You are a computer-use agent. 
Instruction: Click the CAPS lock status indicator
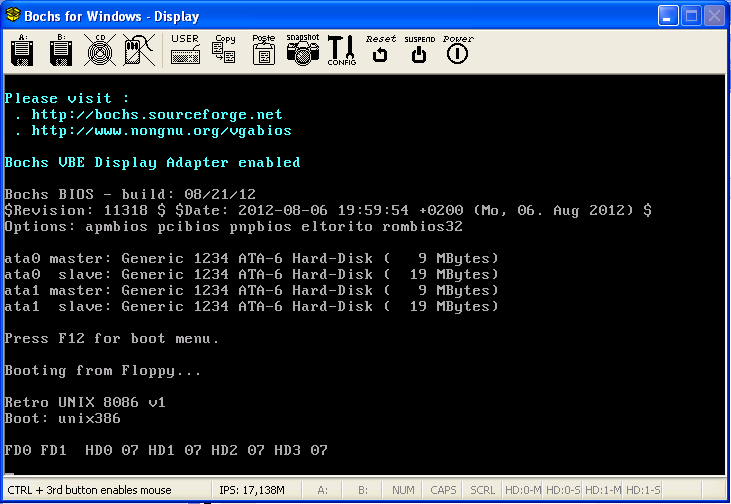[443, 490]
